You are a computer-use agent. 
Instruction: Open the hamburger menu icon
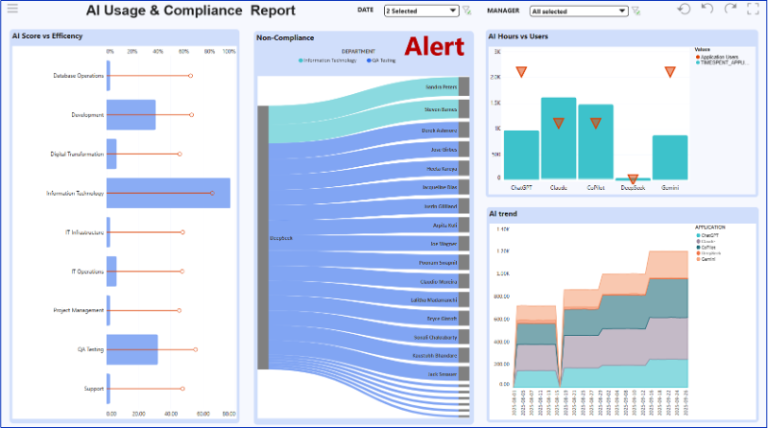(12, 9)
